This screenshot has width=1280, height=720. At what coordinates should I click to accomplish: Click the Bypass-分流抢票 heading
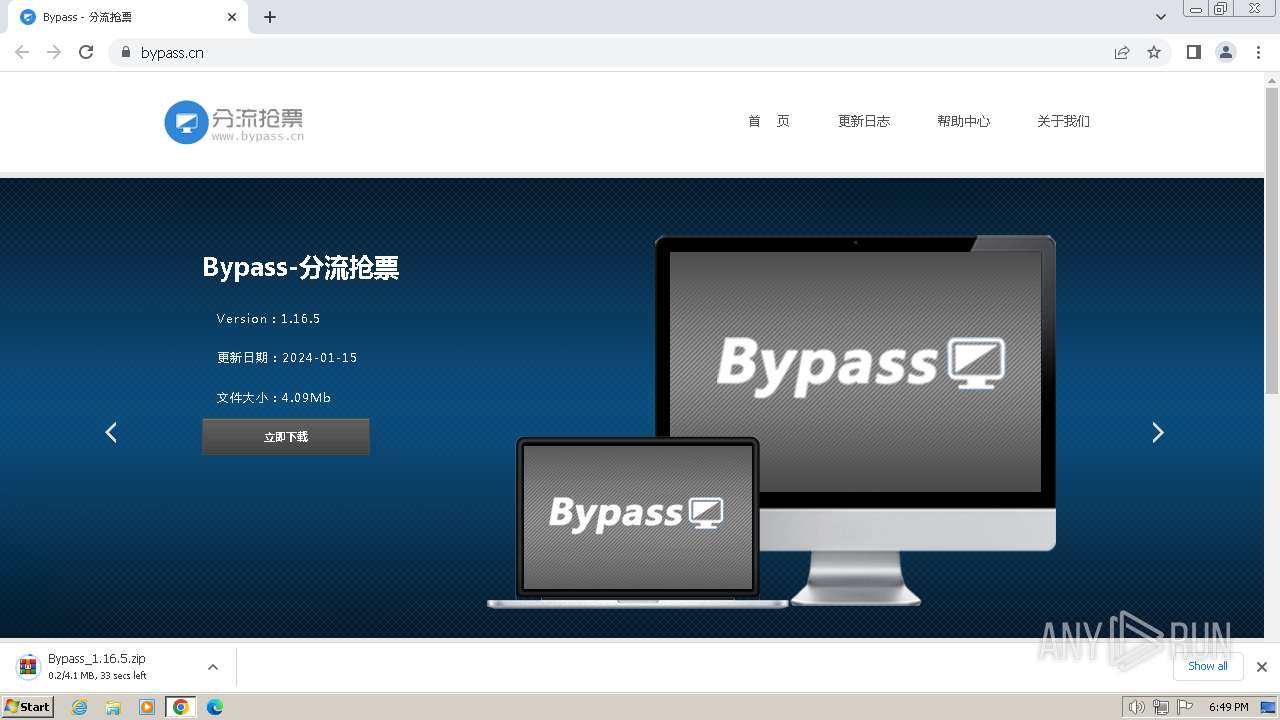tap(301, 267)
